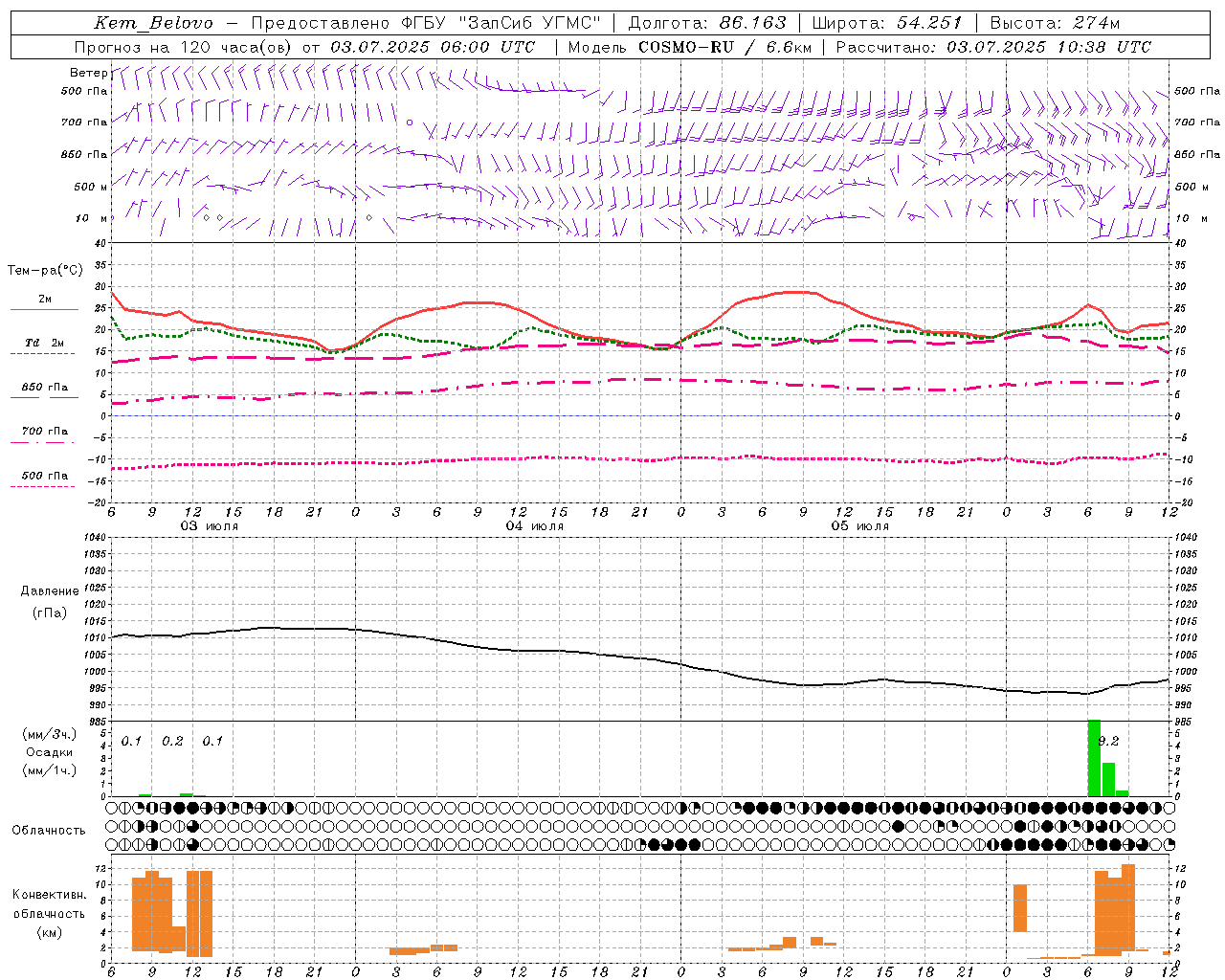This screenshot has width=1225, height=980.
Task: Click the 03 июля date label
Action: tap(210, 526)
